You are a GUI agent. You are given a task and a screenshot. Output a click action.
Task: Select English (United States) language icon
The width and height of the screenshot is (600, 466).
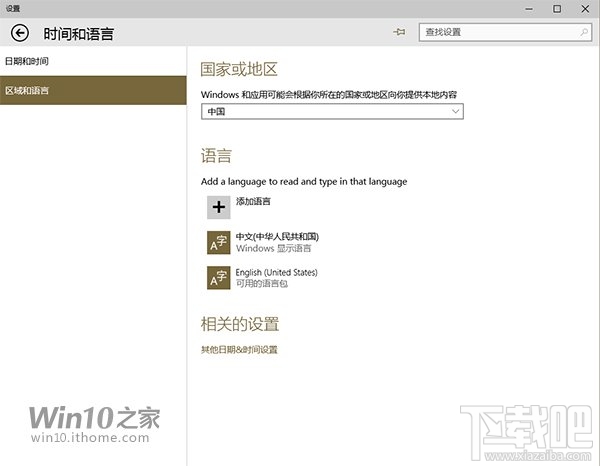click(218, 278)
